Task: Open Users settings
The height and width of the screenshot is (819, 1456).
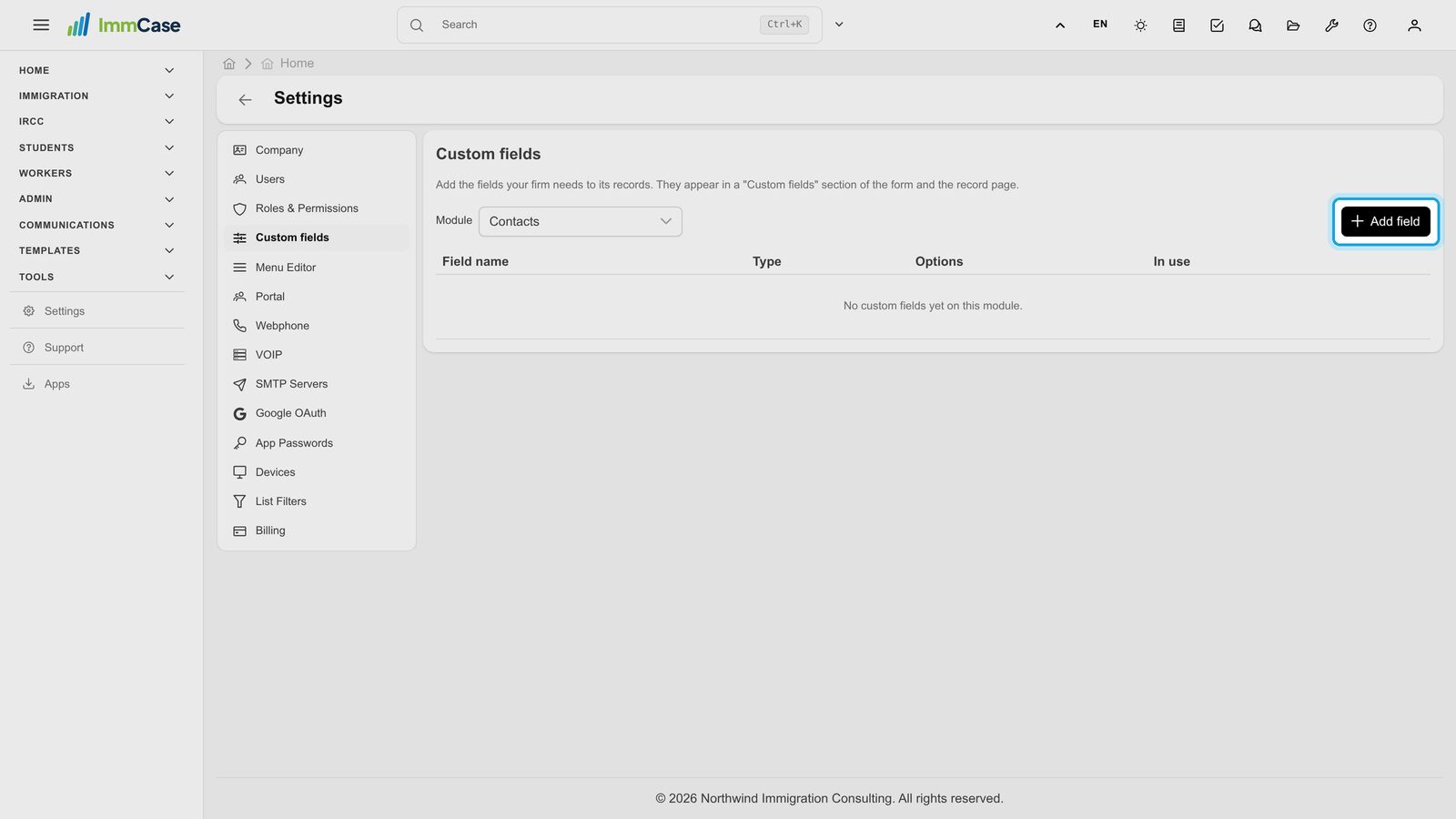Action: tap(317, 179)
